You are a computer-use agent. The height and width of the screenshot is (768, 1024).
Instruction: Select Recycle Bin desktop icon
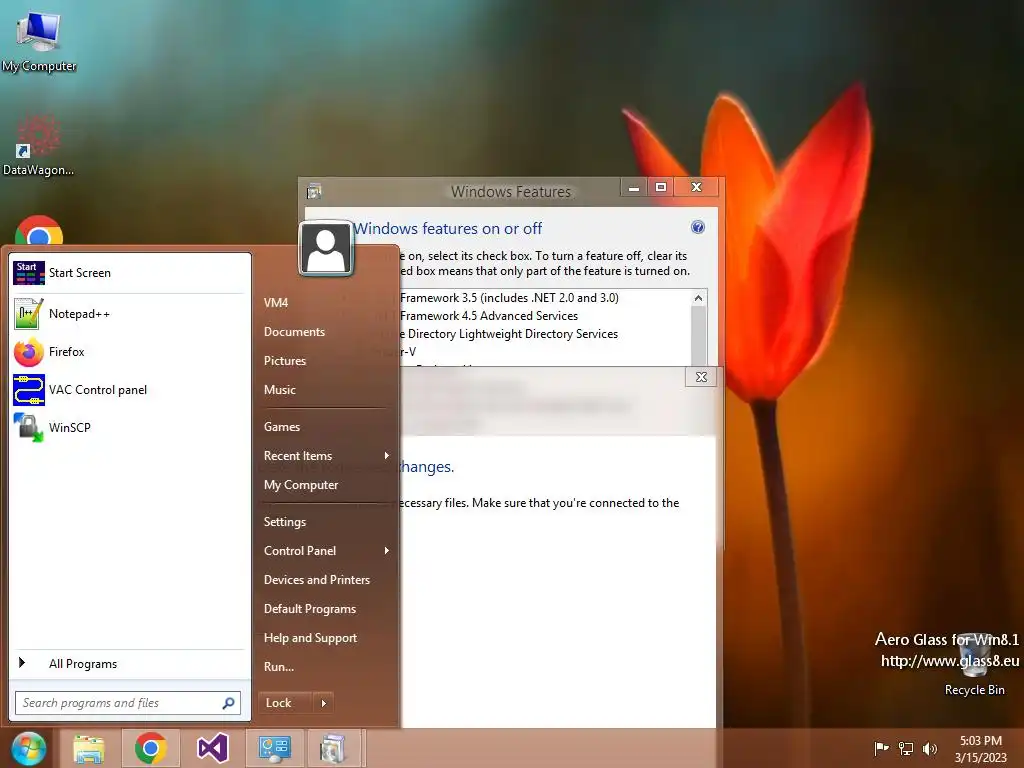coord(974,664)
